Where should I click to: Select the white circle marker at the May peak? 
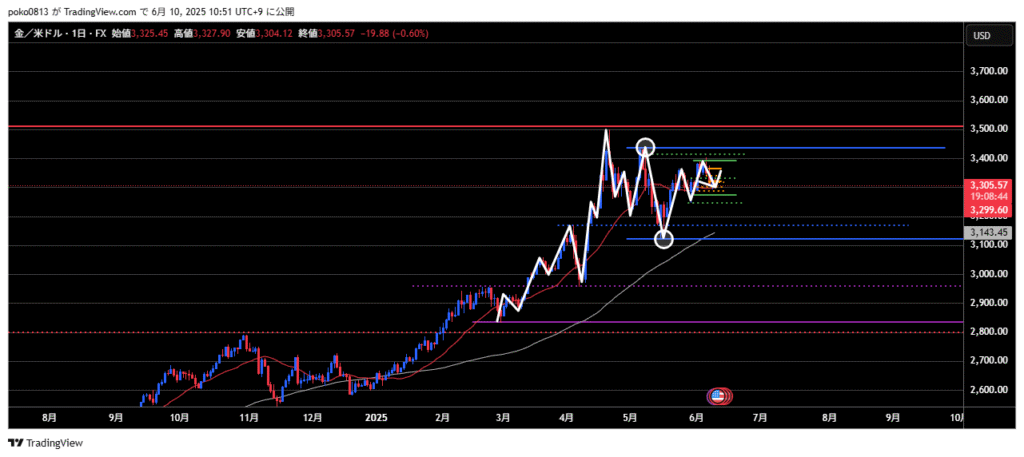645,147
